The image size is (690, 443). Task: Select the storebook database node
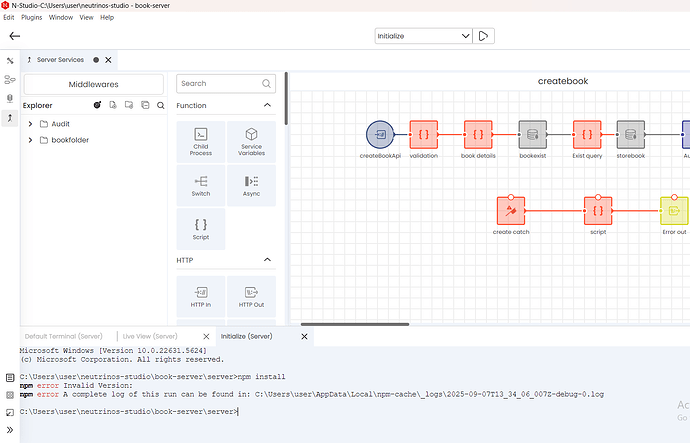[x=631, y=135]
